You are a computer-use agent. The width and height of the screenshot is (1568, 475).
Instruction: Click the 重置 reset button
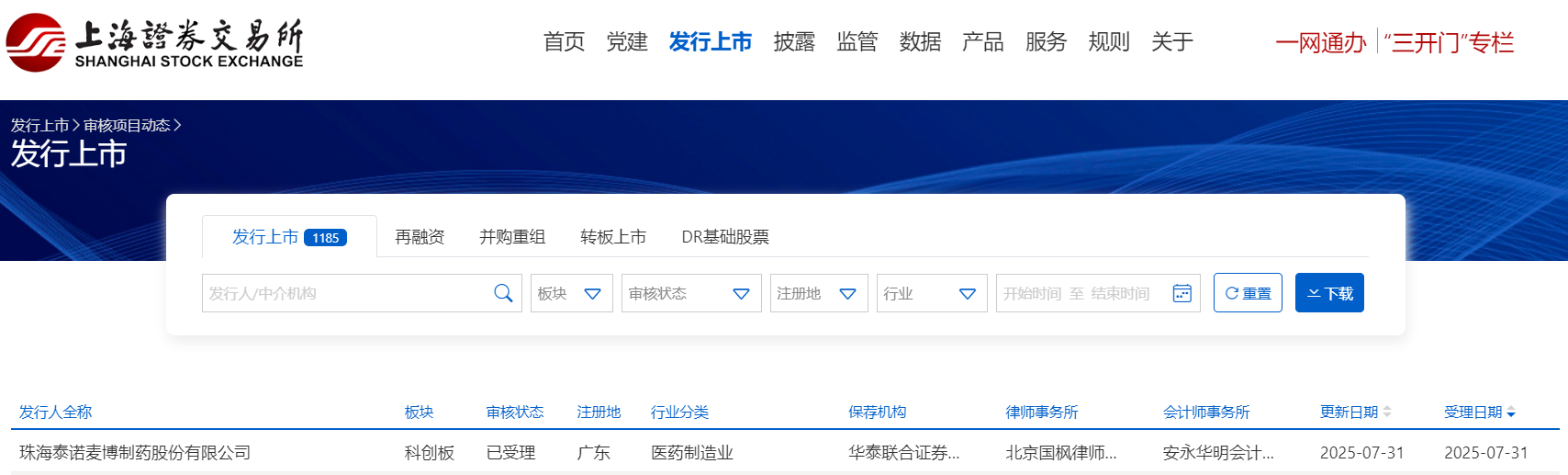click(1248, 293)
